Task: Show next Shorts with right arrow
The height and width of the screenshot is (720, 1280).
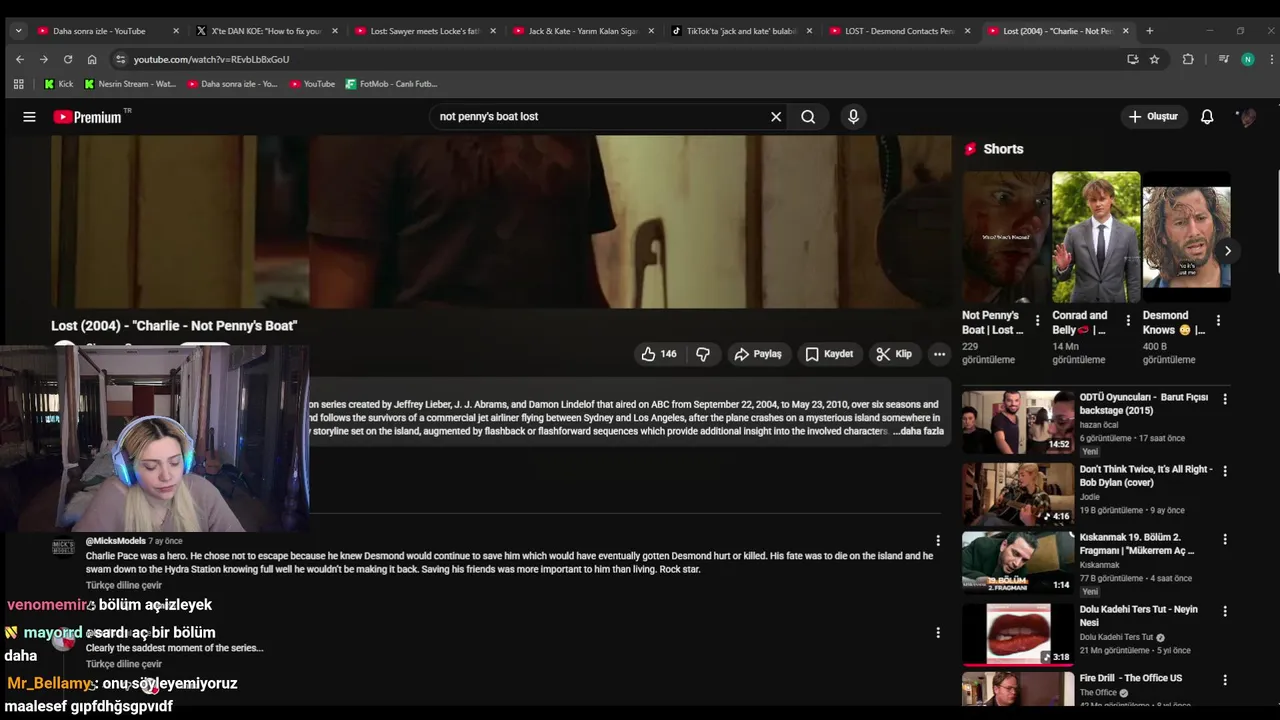Action: pos(1227,251)
